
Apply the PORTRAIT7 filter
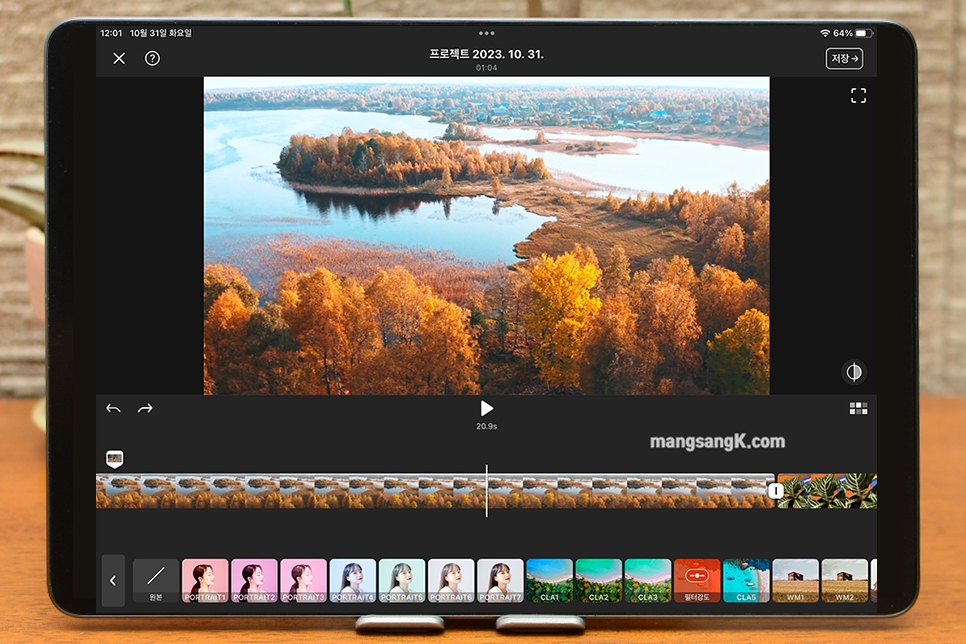click(500, 581)
